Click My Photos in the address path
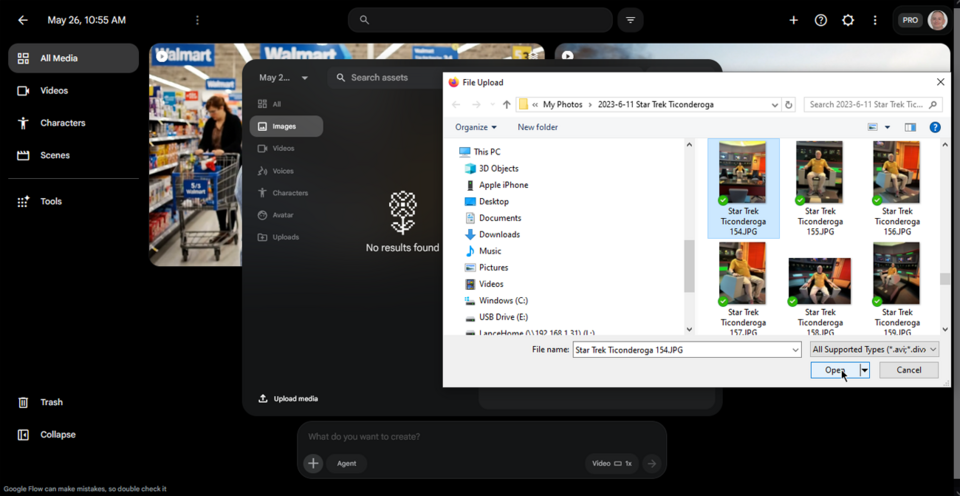This screenshot has width=960, height=496. pos(563,105)
